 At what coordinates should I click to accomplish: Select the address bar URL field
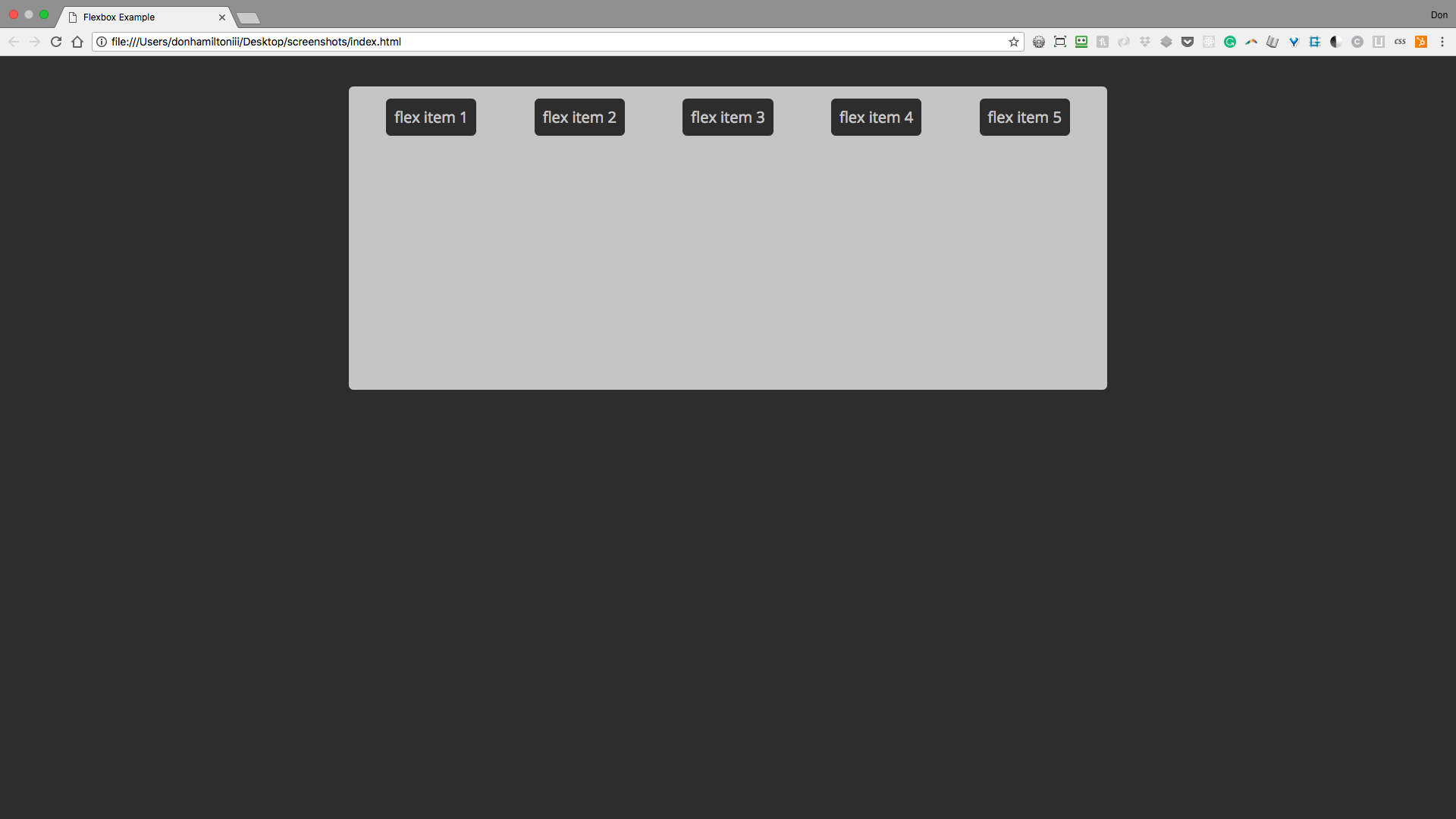tap(555, 41)
